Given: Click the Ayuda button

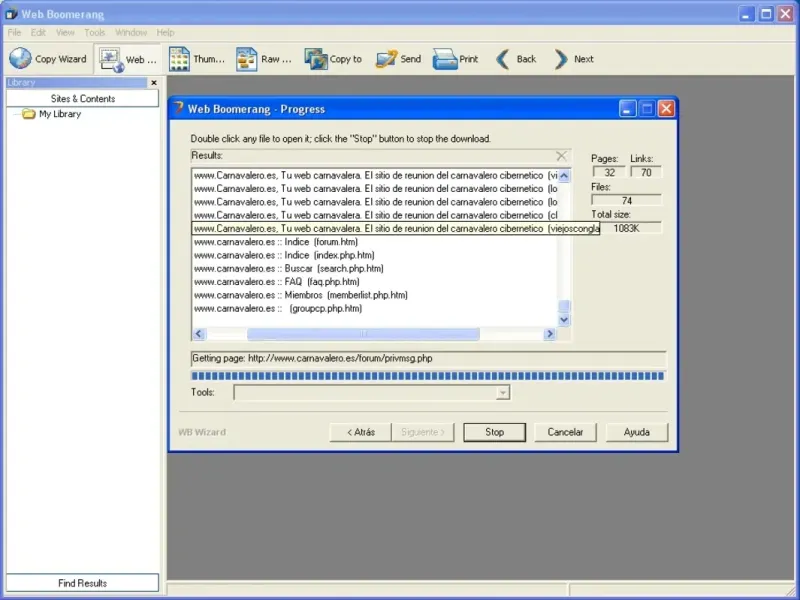Looking at the screenshot, I should [636, 432].
